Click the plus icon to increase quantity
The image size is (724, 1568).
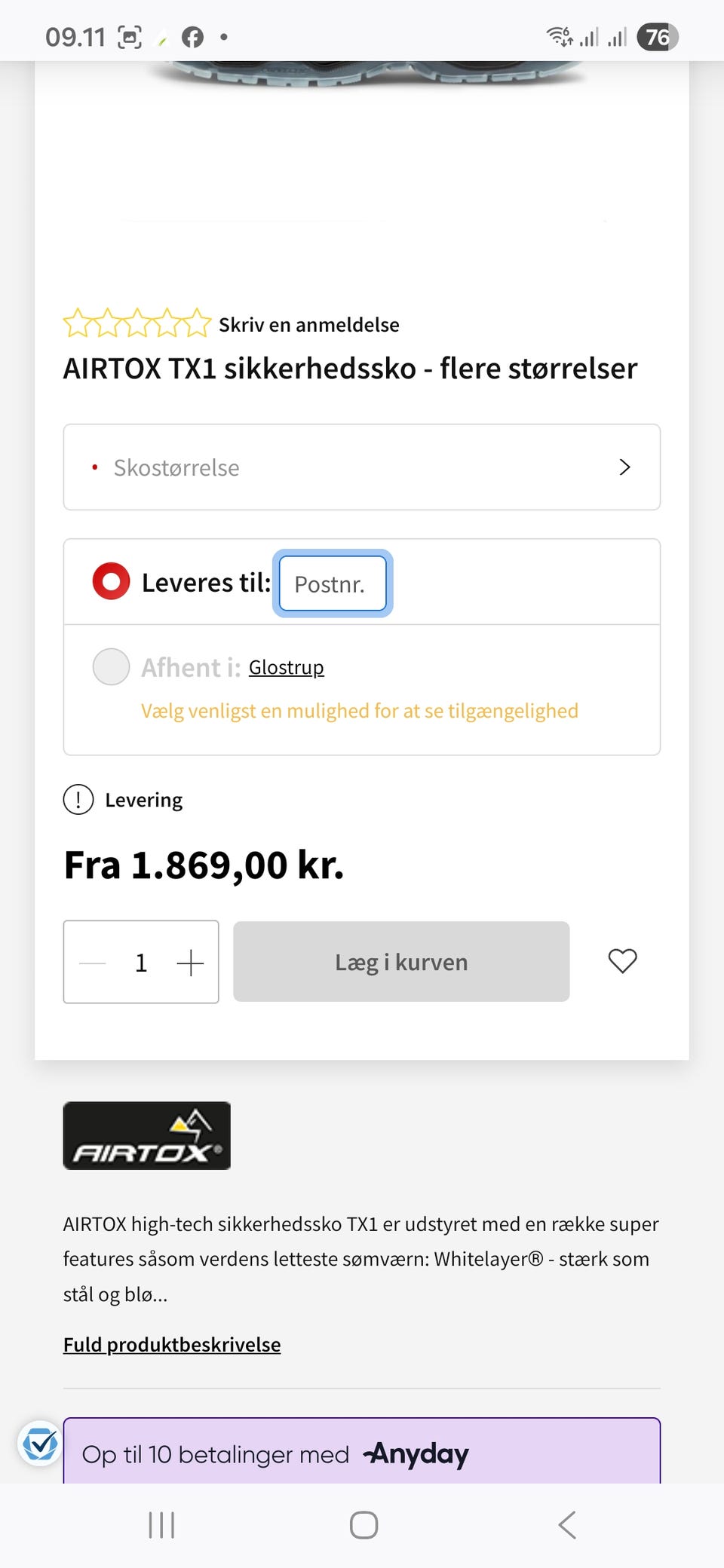(x=190, y=963)
